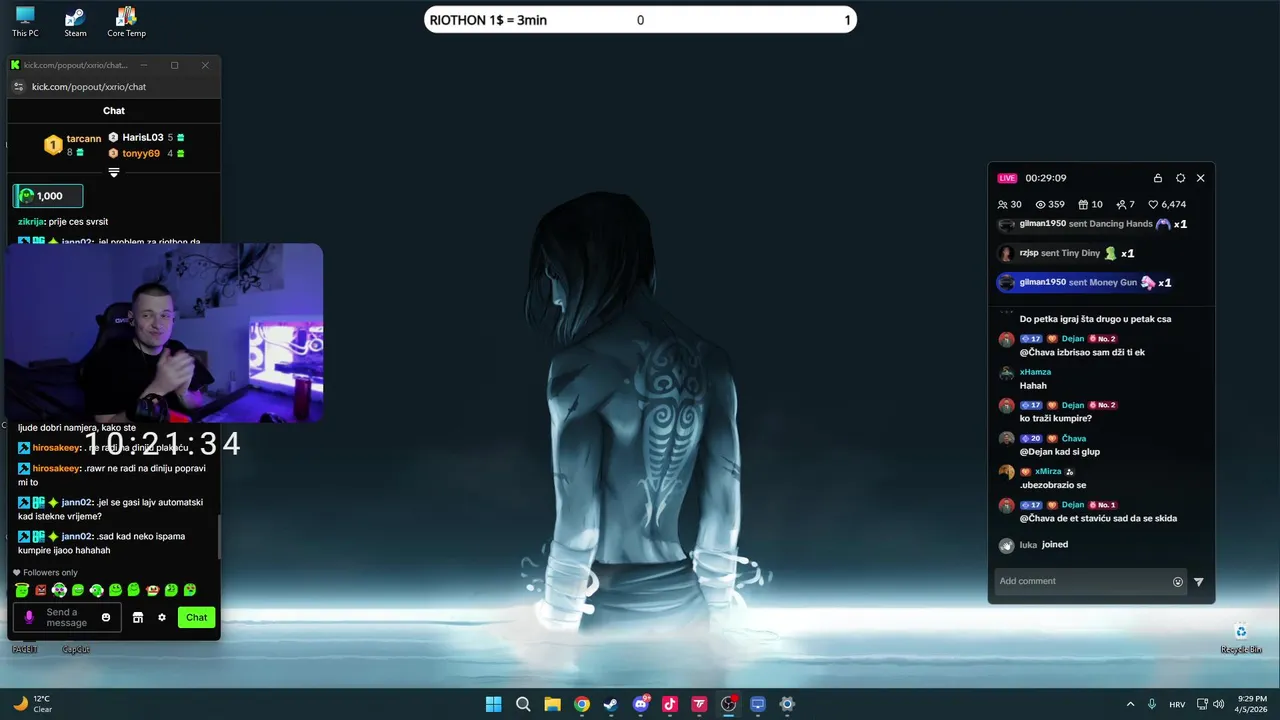Open the halo angel emote in Kick chat
The width and height of the screenshot is (1280, 720).
click(x=22, y=590)
